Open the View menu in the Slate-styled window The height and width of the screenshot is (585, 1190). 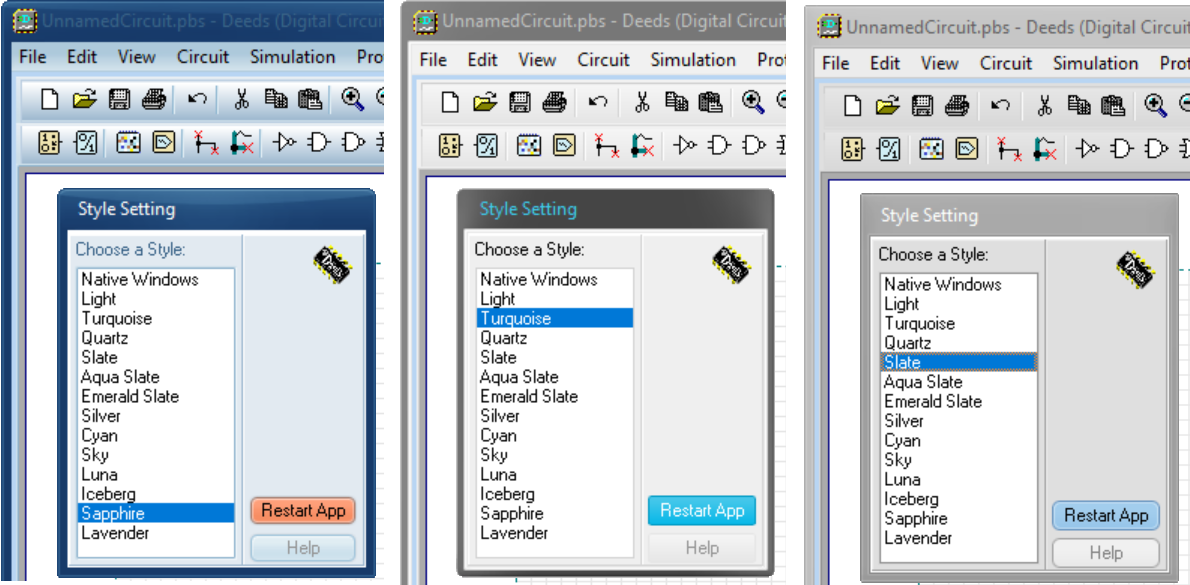point(940,63)
